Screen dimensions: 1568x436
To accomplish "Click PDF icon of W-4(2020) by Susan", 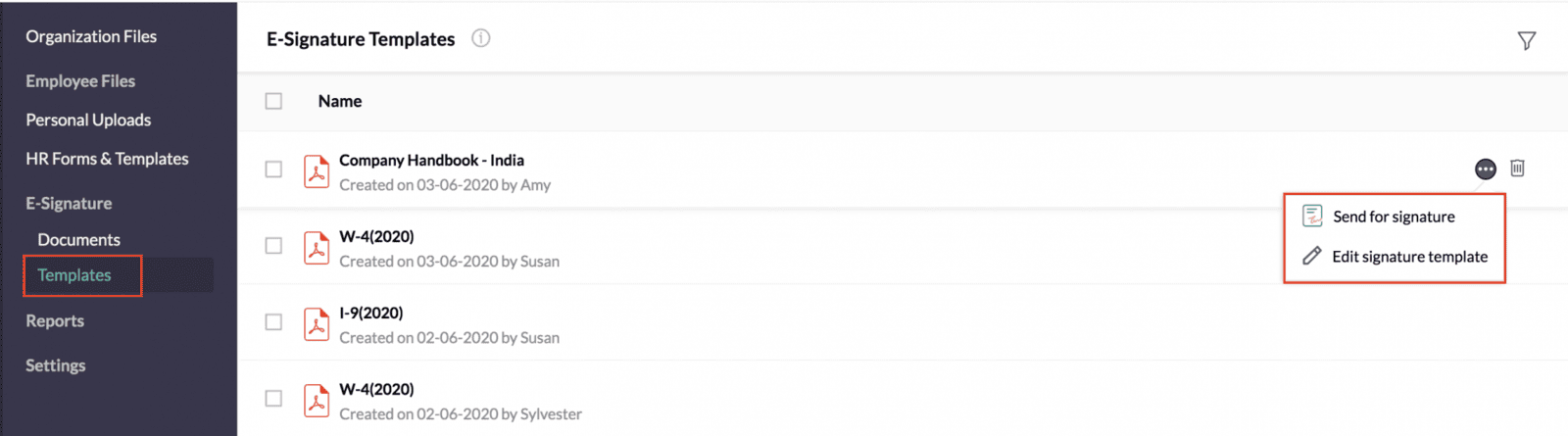I will click(x=317, y=247).
